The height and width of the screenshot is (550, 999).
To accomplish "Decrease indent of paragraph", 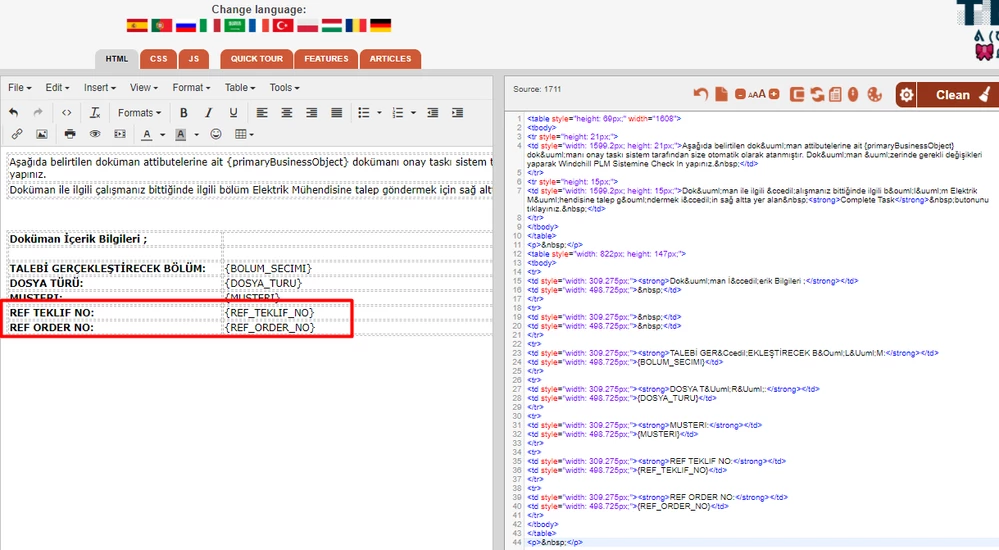I will pos(433,113).
